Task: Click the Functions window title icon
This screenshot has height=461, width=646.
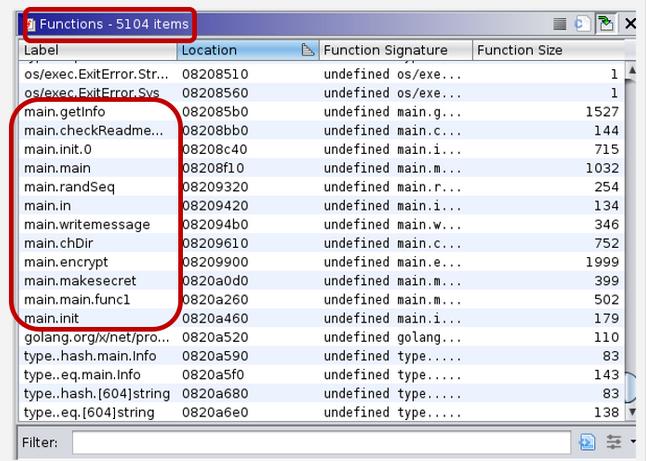Action: [31, 23]
